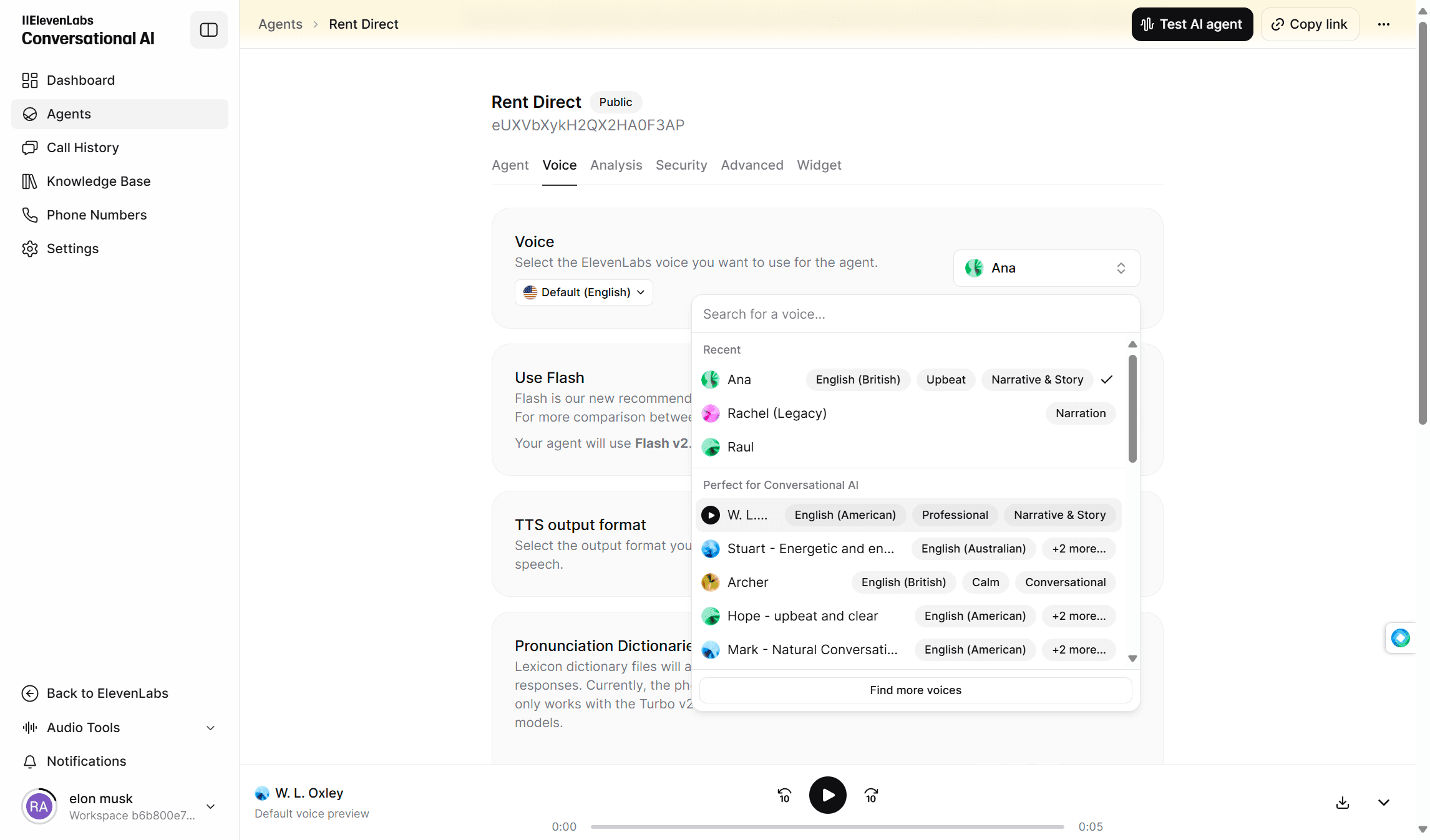Collapse the audio player with chevron
1430x840 pixels.
coord(1383,803)
